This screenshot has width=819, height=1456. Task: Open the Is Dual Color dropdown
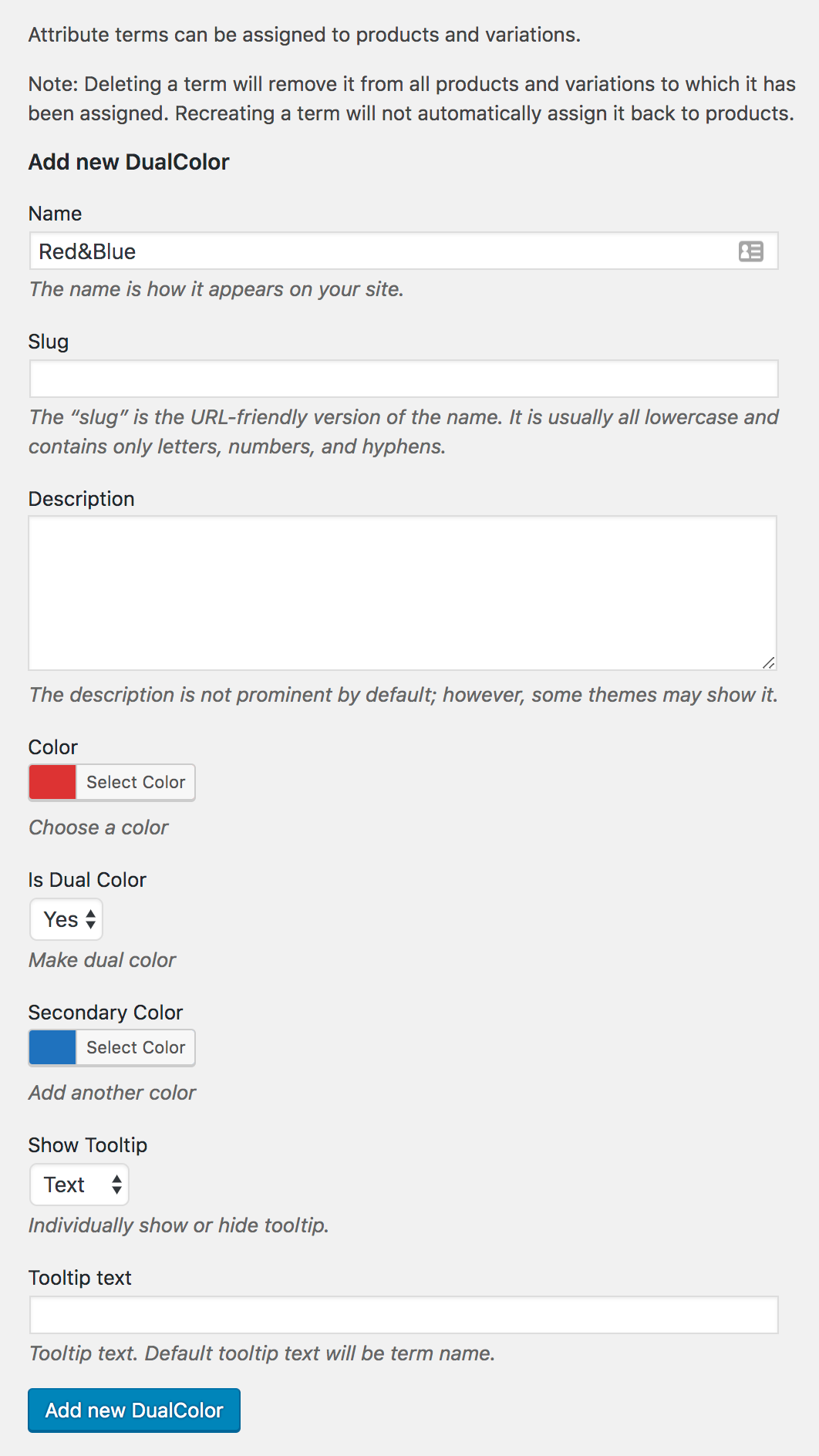(x=66, y=919)
